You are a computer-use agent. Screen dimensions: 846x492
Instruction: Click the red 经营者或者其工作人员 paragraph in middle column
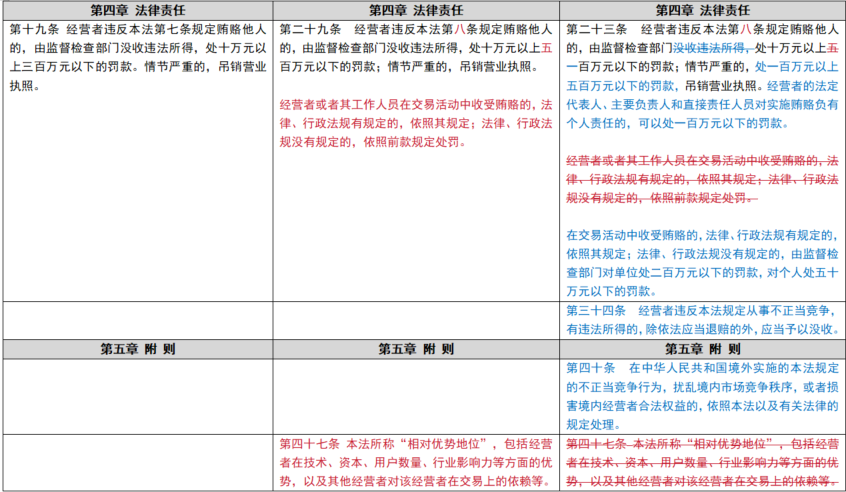pyautogui.click(x=417, y=122)
